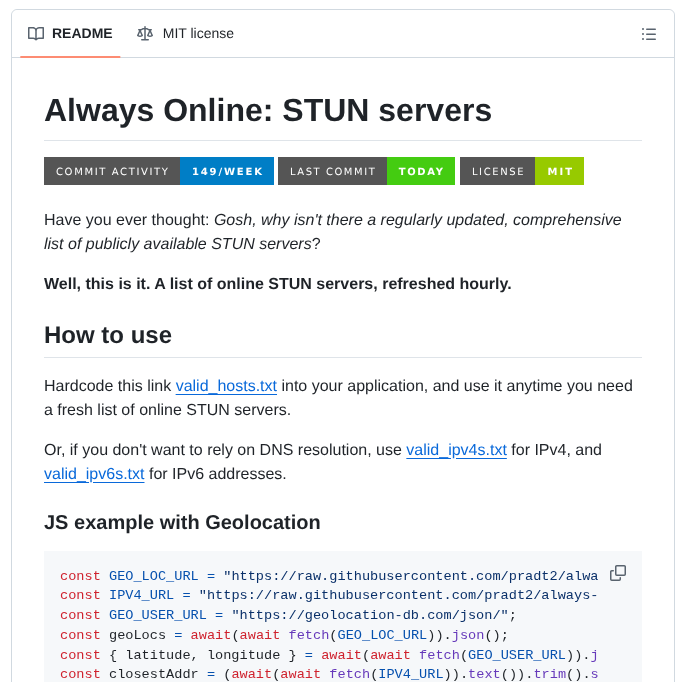
Task: Click the book icon beside README
Action: pos(36,34)
